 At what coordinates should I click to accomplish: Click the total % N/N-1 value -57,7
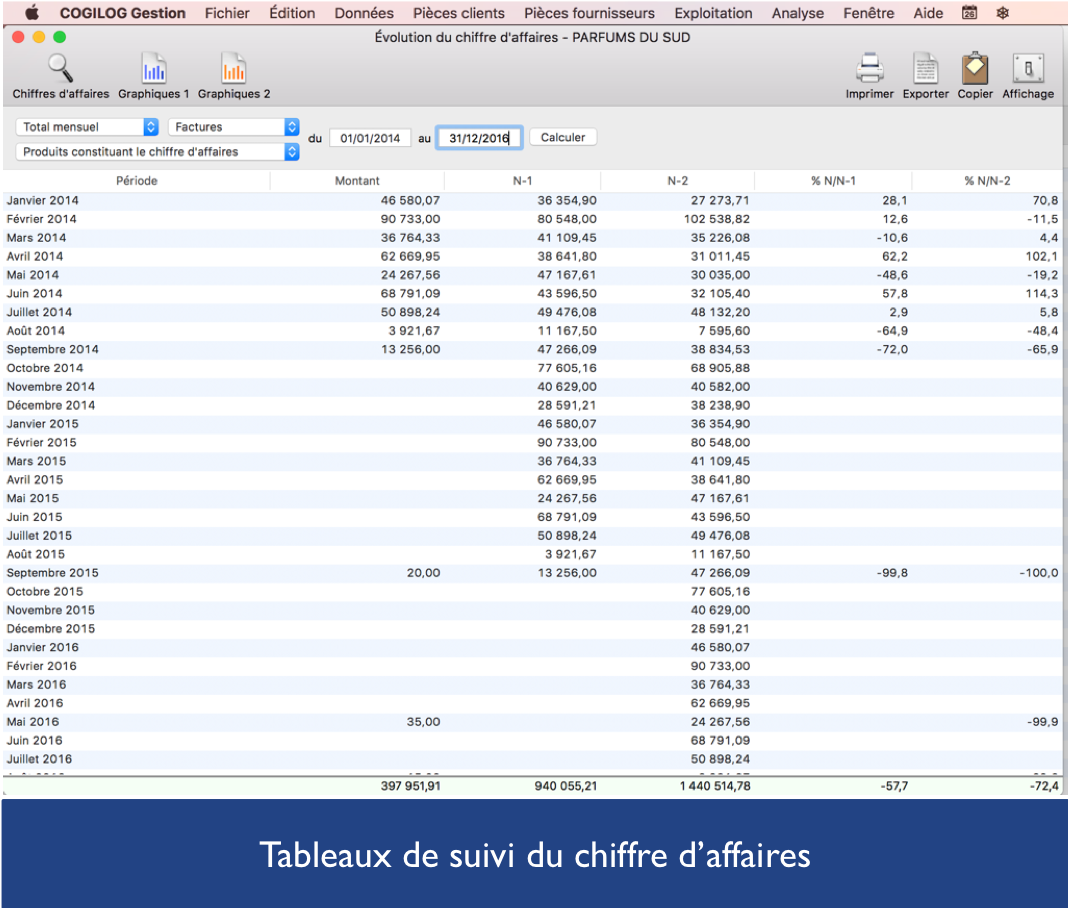point(894,786)
